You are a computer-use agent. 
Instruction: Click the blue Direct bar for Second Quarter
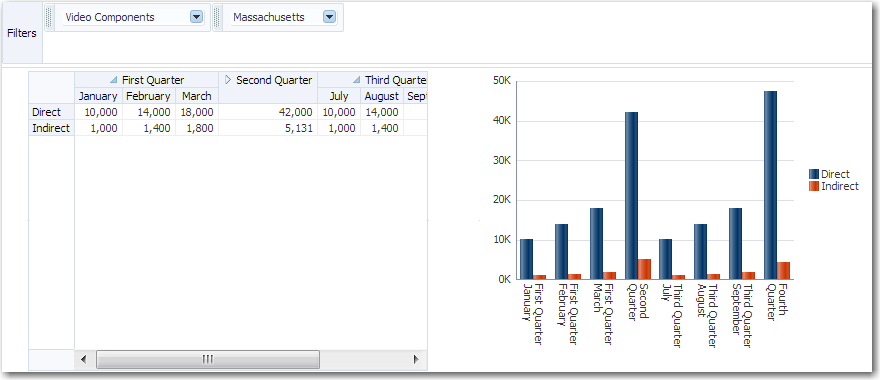(x=631, y=195)
